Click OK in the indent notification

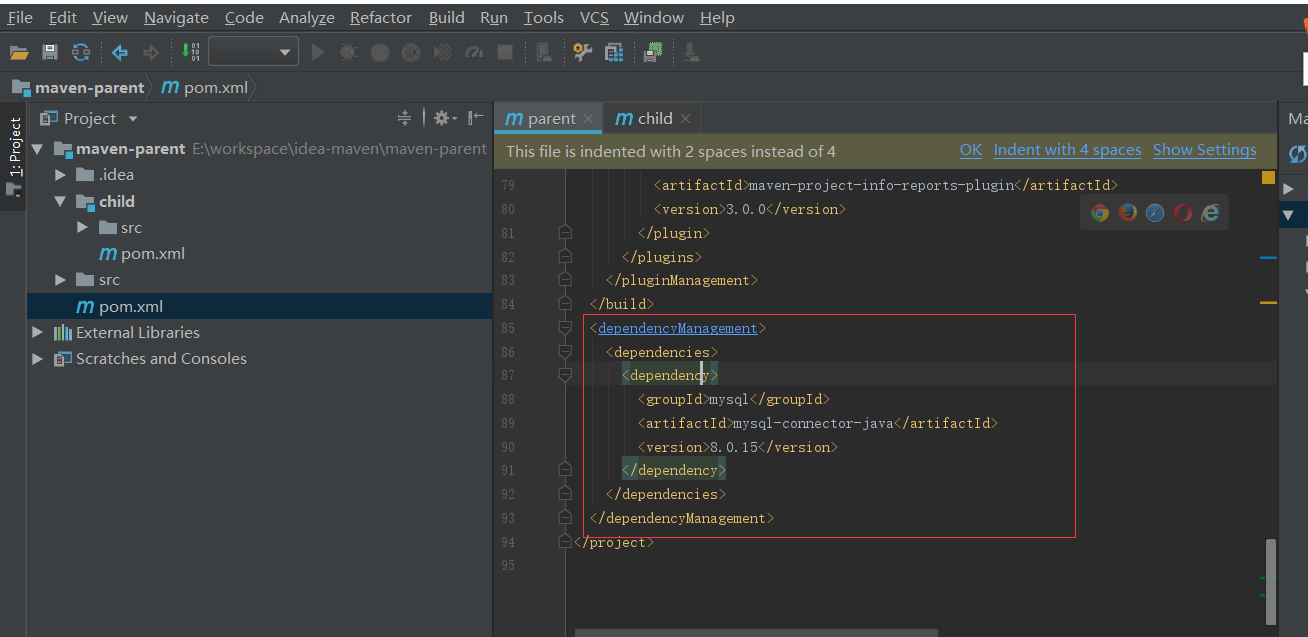[971, 150]
